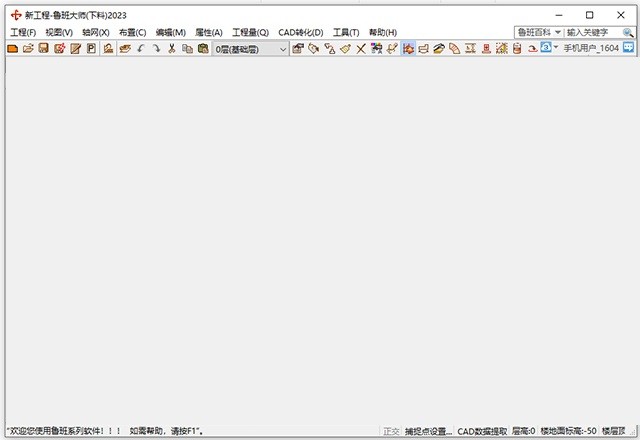Click the save project floppy disk icon

(44, 48)
